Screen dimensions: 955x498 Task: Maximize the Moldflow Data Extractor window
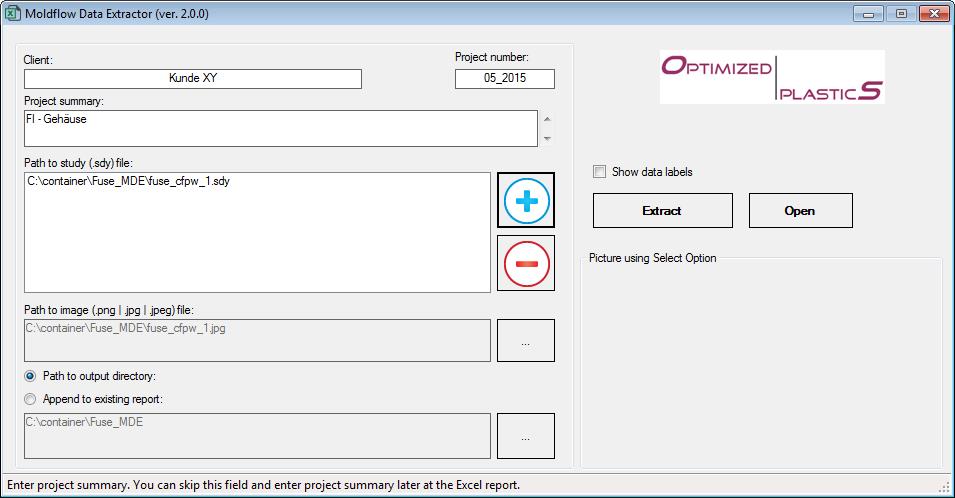[901, 13]
